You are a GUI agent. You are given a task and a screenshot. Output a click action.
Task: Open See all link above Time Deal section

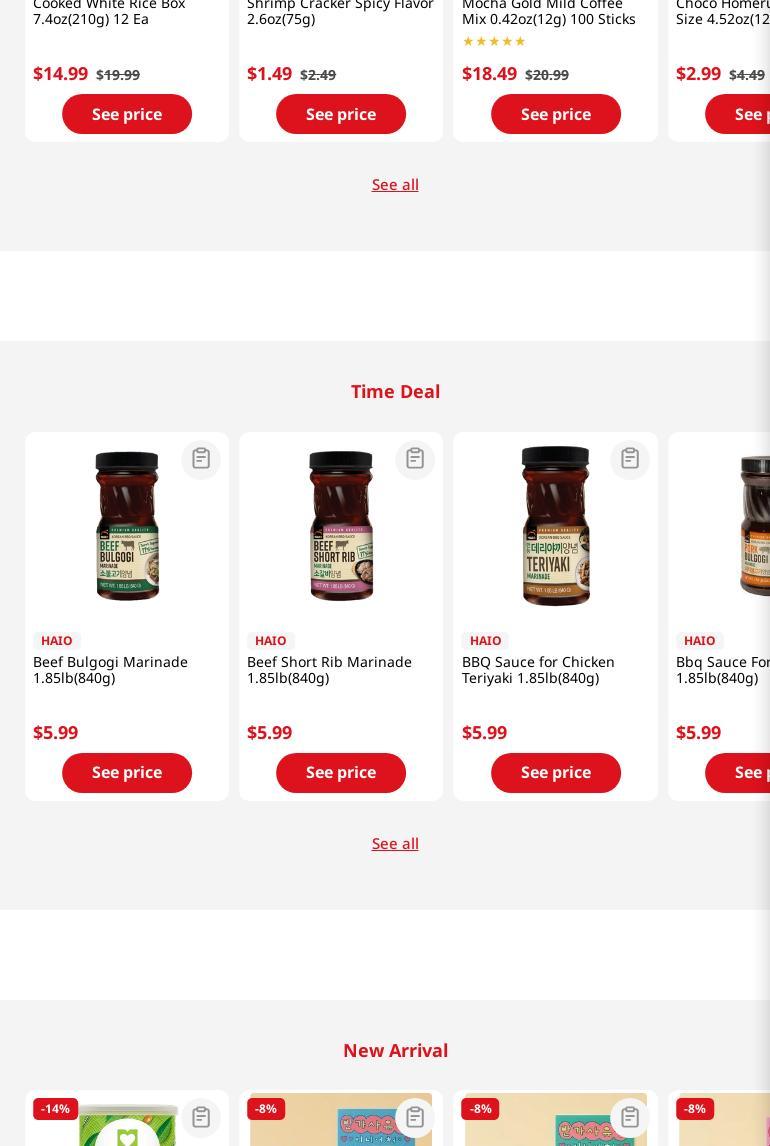tap(395, 185)
